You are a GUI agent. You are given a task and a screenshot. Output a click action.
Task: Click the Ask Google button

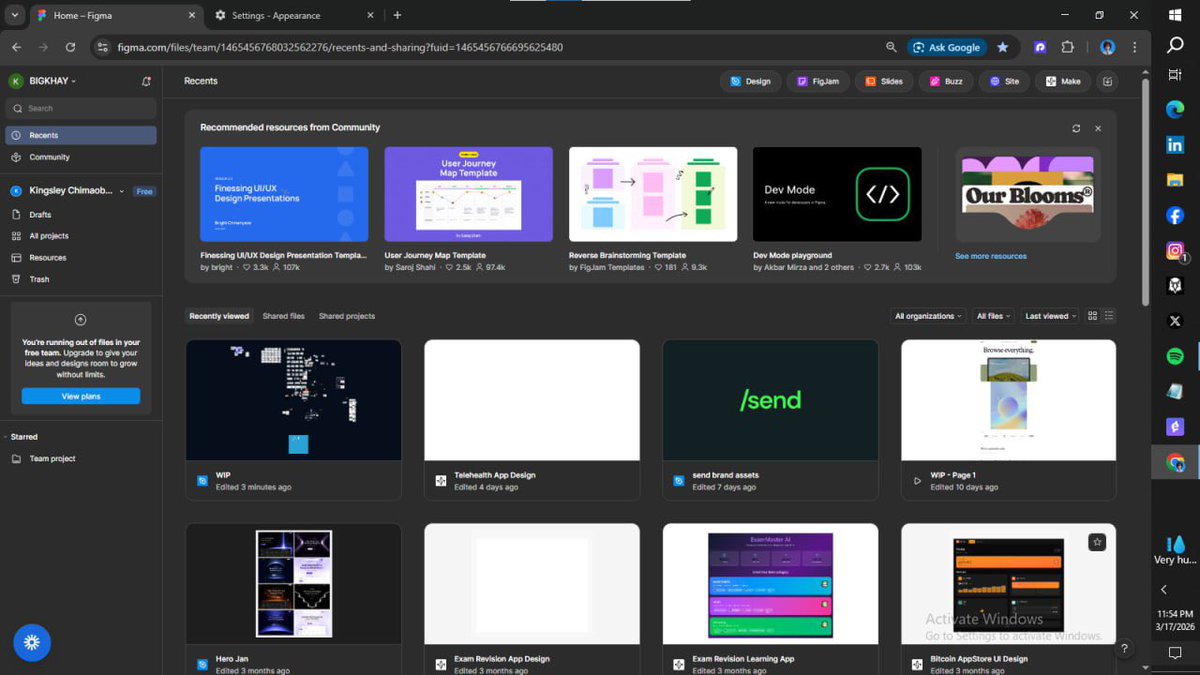(x=945, y=47)
